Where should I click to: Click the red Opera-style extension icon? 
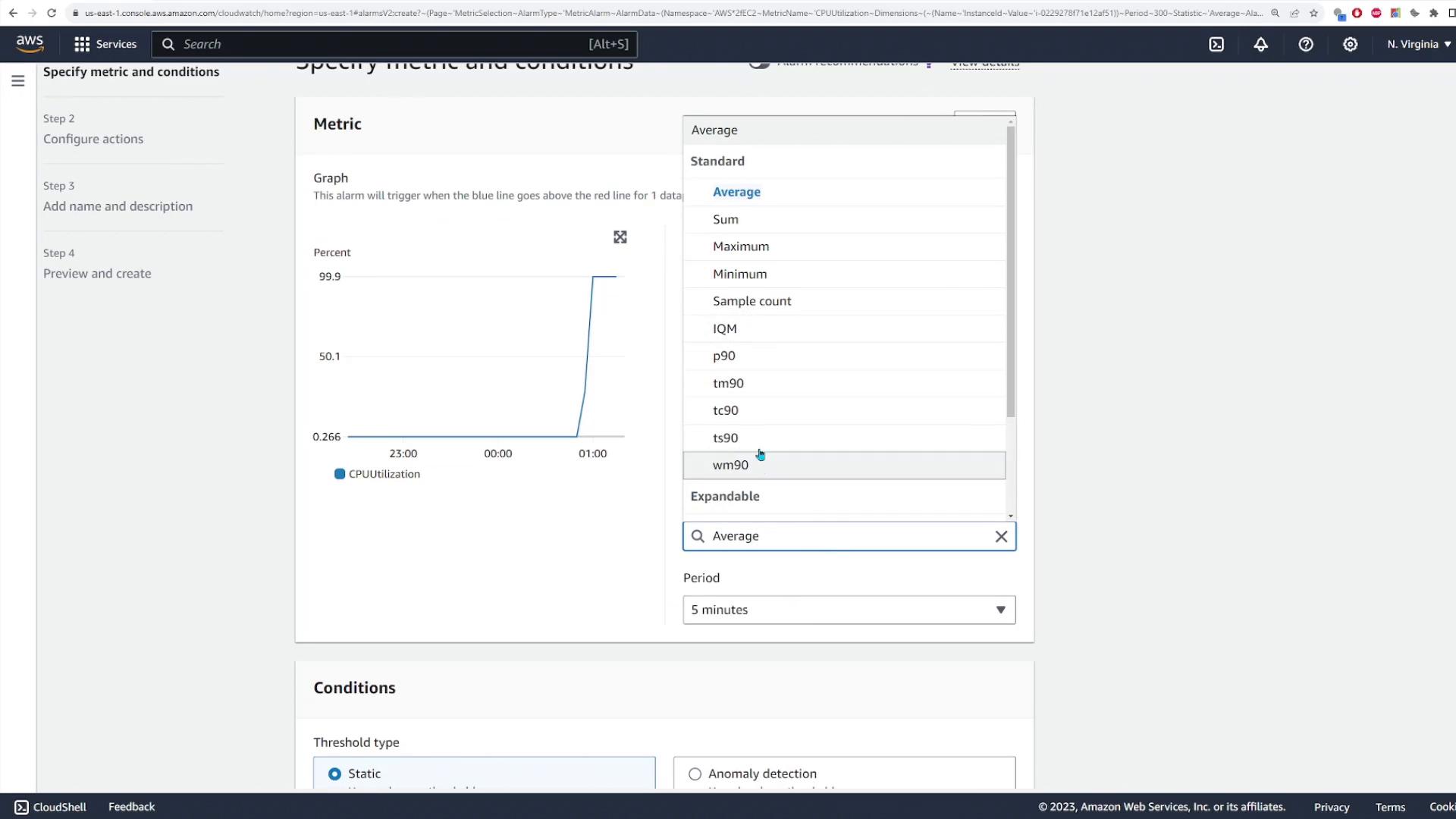click(1357, 13)
